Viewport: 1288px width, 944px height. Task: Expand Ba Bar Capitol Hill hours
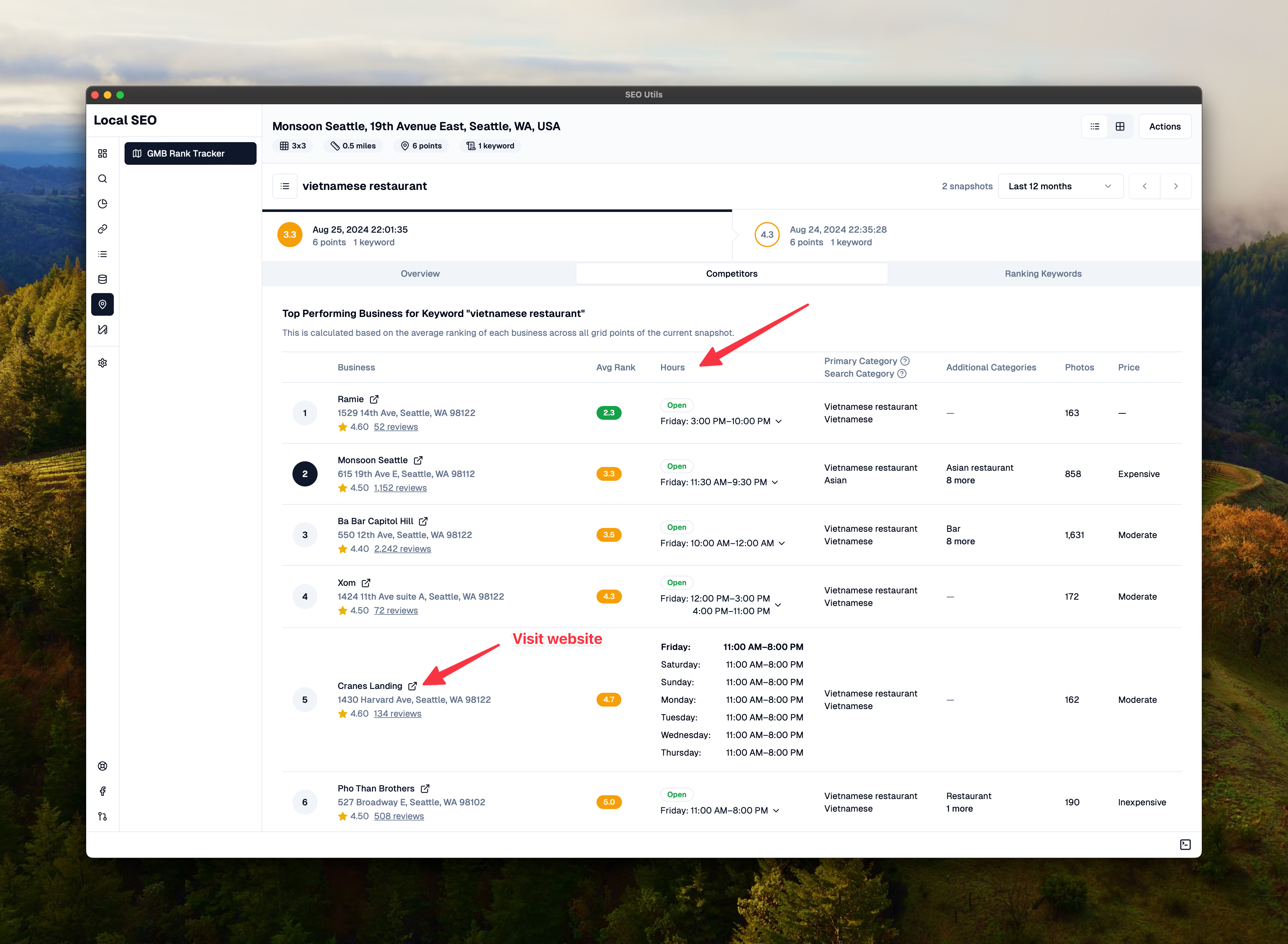[x=782, y=543]
